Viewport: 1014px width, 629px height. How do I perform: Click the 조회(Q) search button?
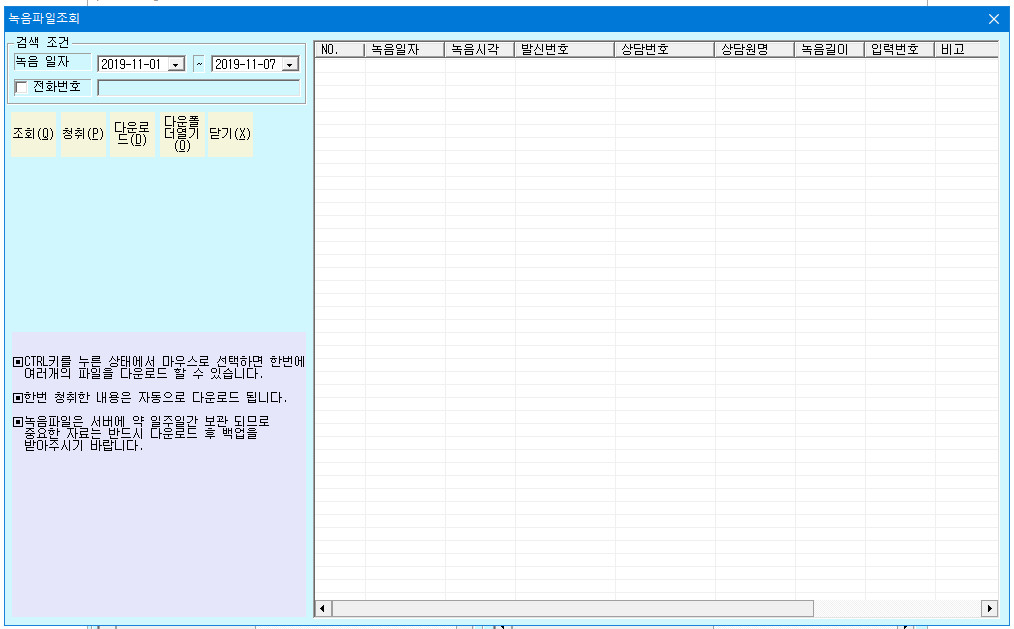coord(34,134)
